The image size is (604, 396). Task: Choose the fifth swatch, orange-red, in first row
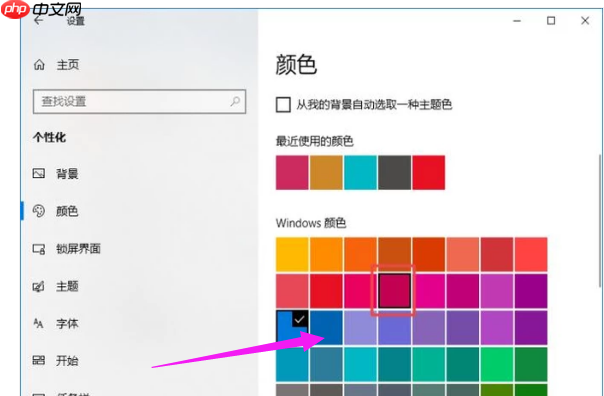429,255
